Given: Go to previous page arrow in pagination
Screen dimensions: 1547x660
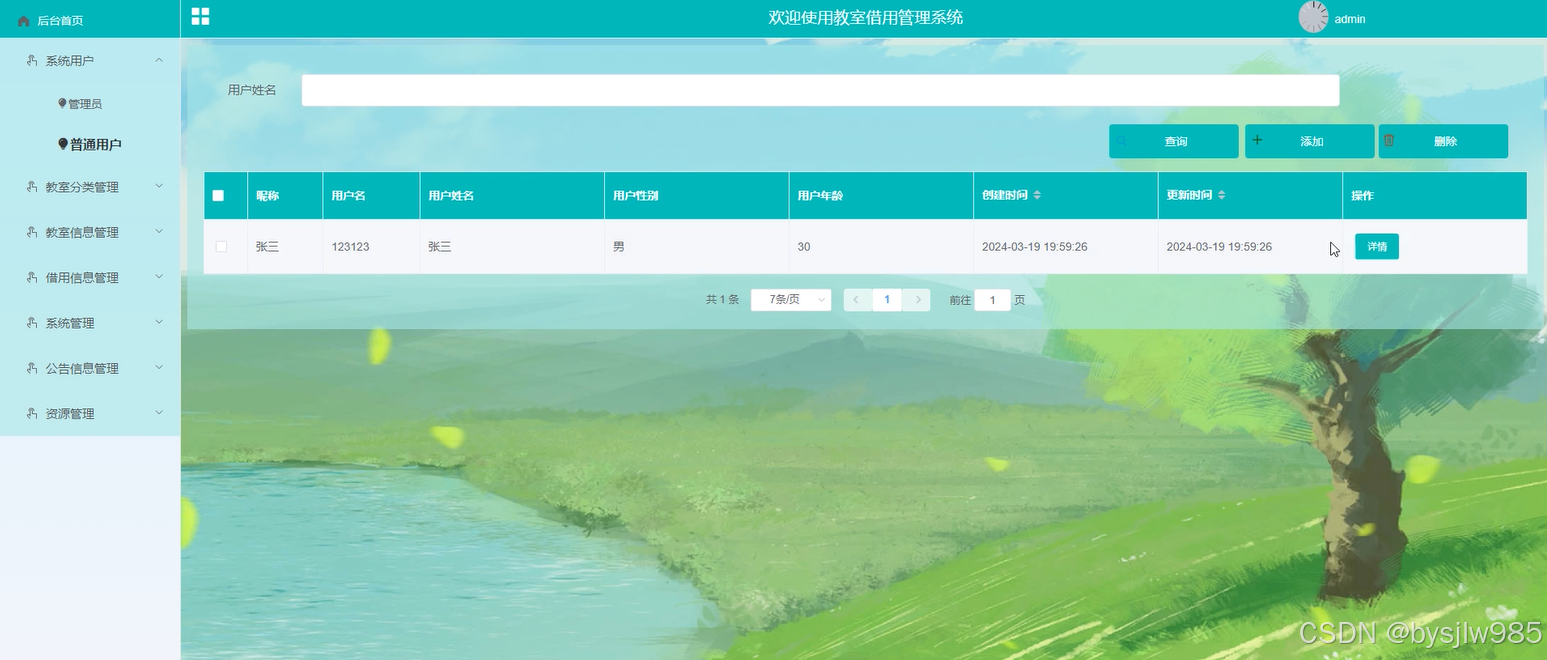Looking at the screenshot, I should 857,299.
